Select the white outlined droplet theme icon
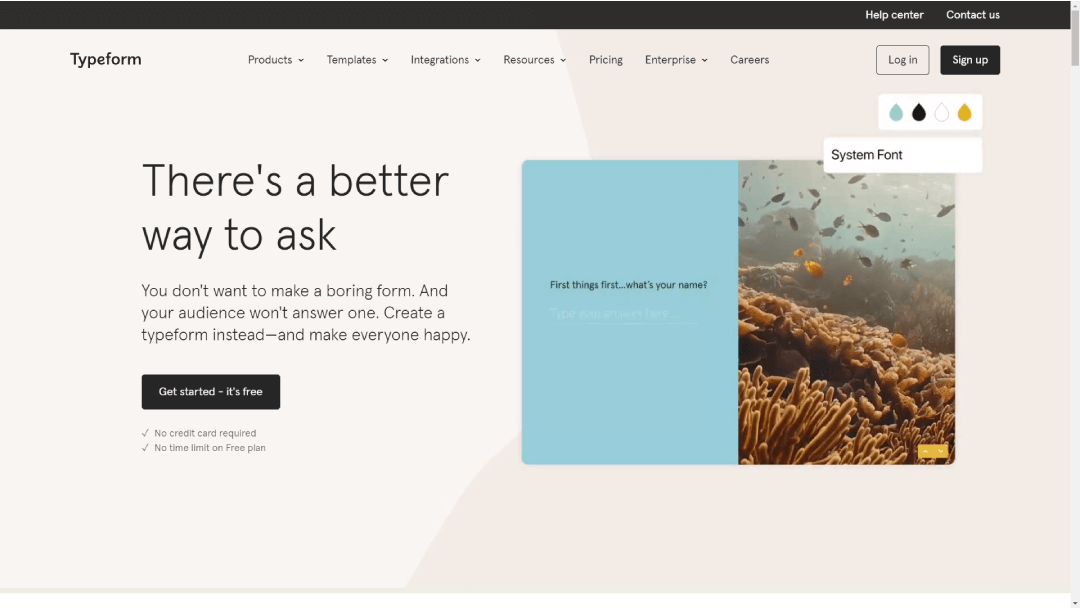 (x=941, y=112)
